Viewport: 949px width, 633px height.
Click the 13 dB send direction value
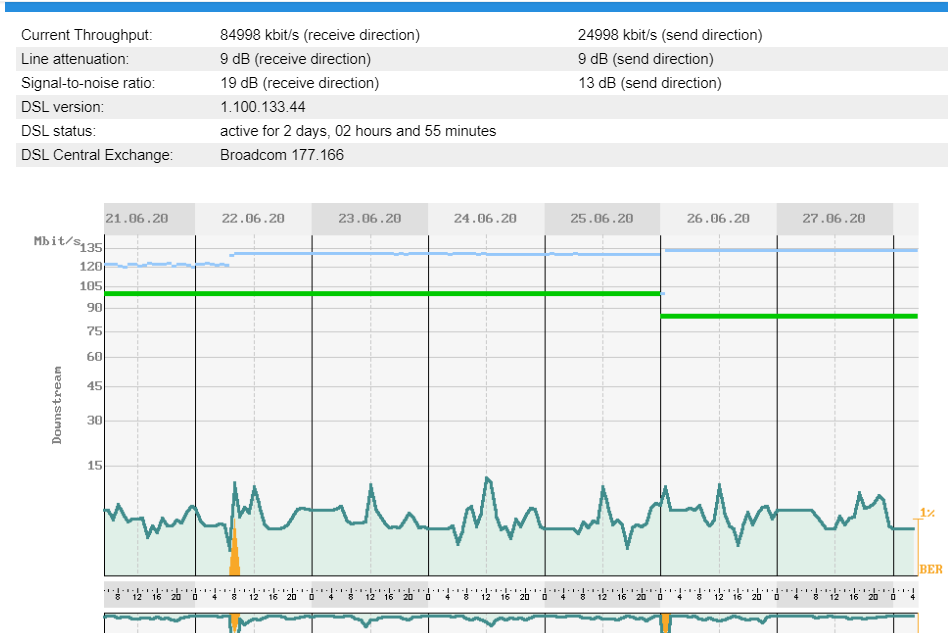point(649,83)
